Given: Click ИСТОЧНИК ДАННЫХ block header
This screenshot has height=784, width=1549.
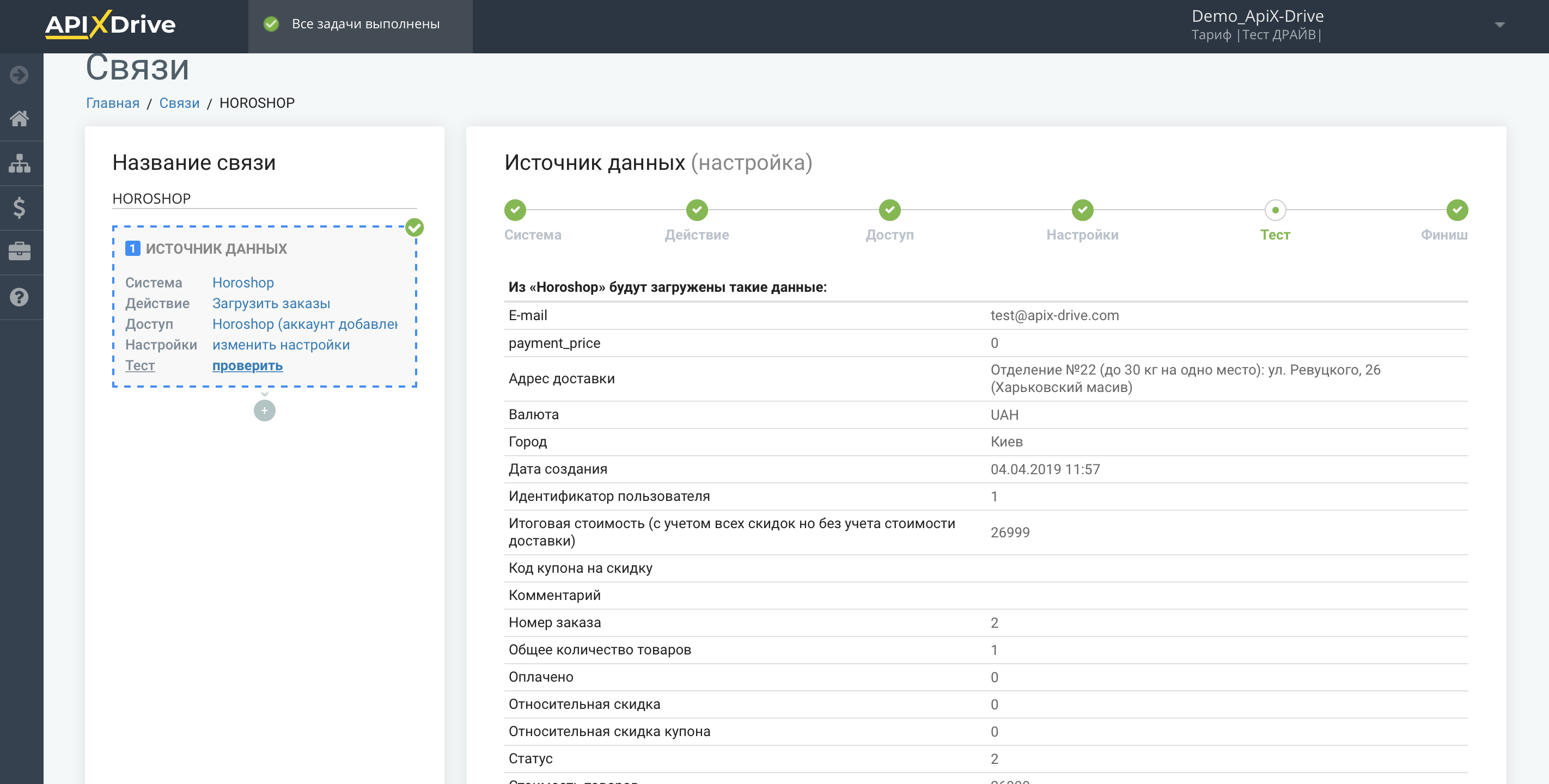Looking at the screenshot, I should click(x=216, y=248).
